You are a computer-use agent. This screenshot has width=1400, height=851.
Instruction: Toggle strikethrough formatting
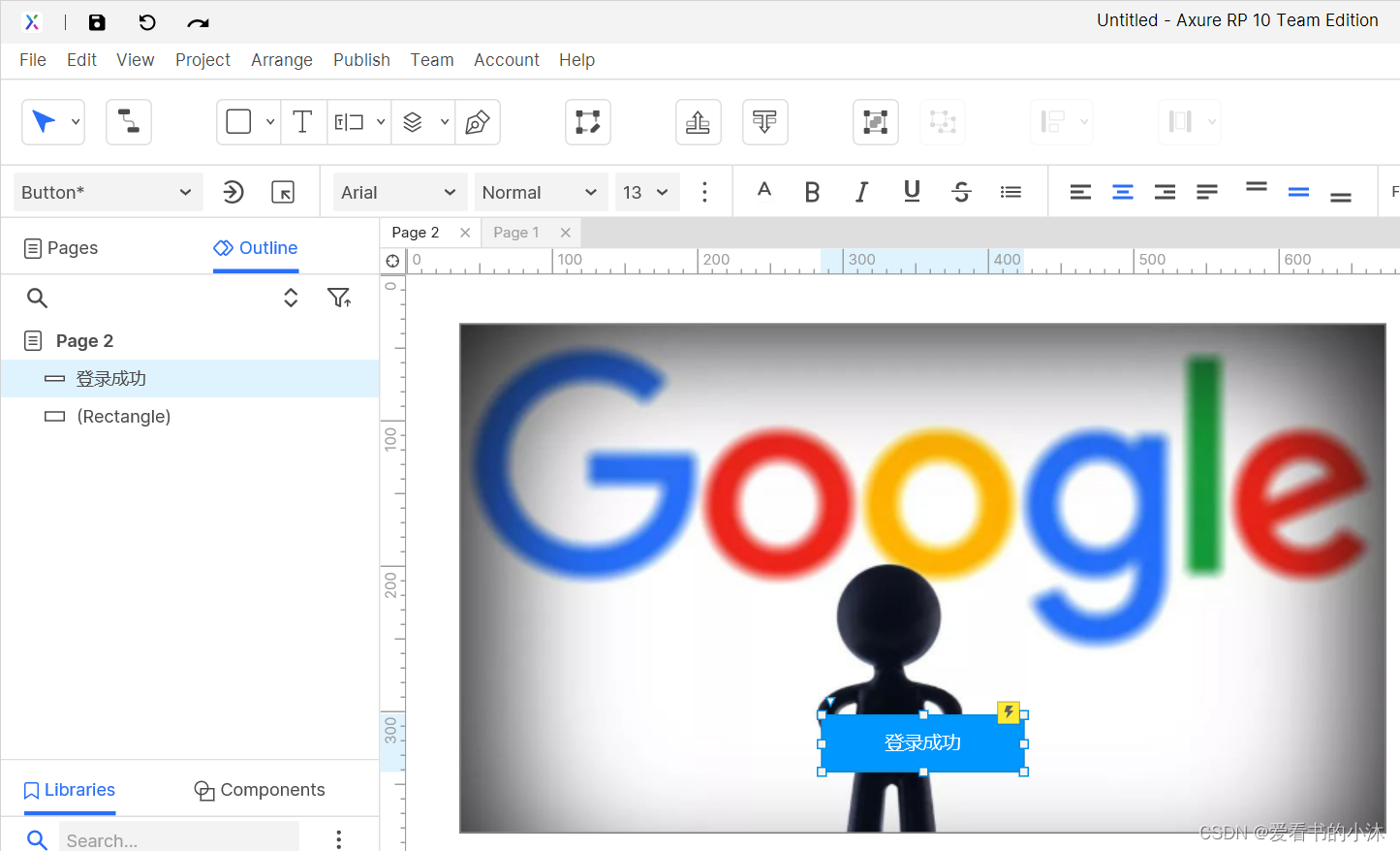tap(961, 192)
